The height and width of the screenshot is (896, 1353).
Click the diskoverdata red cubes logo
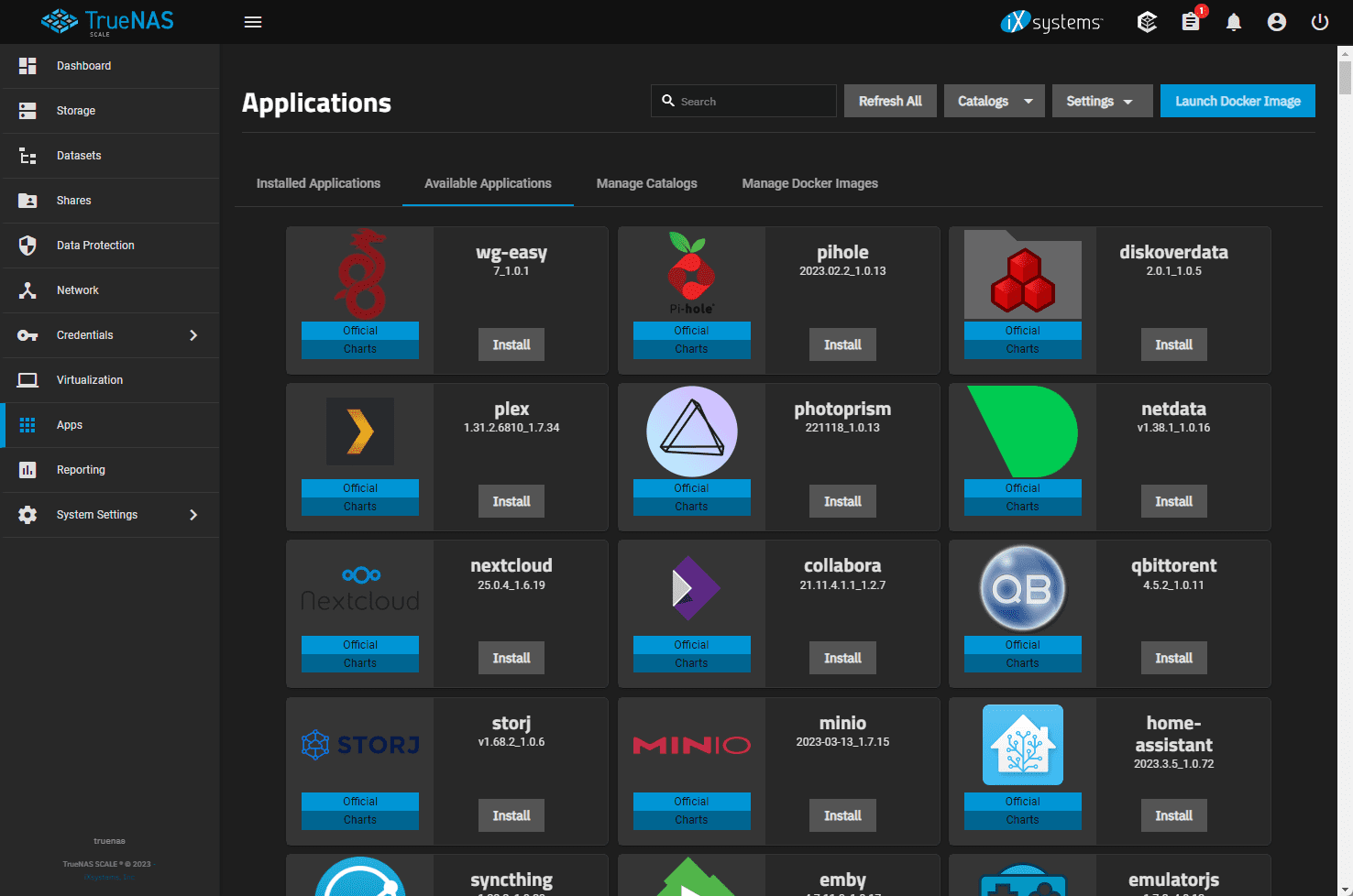(1023, 275)
